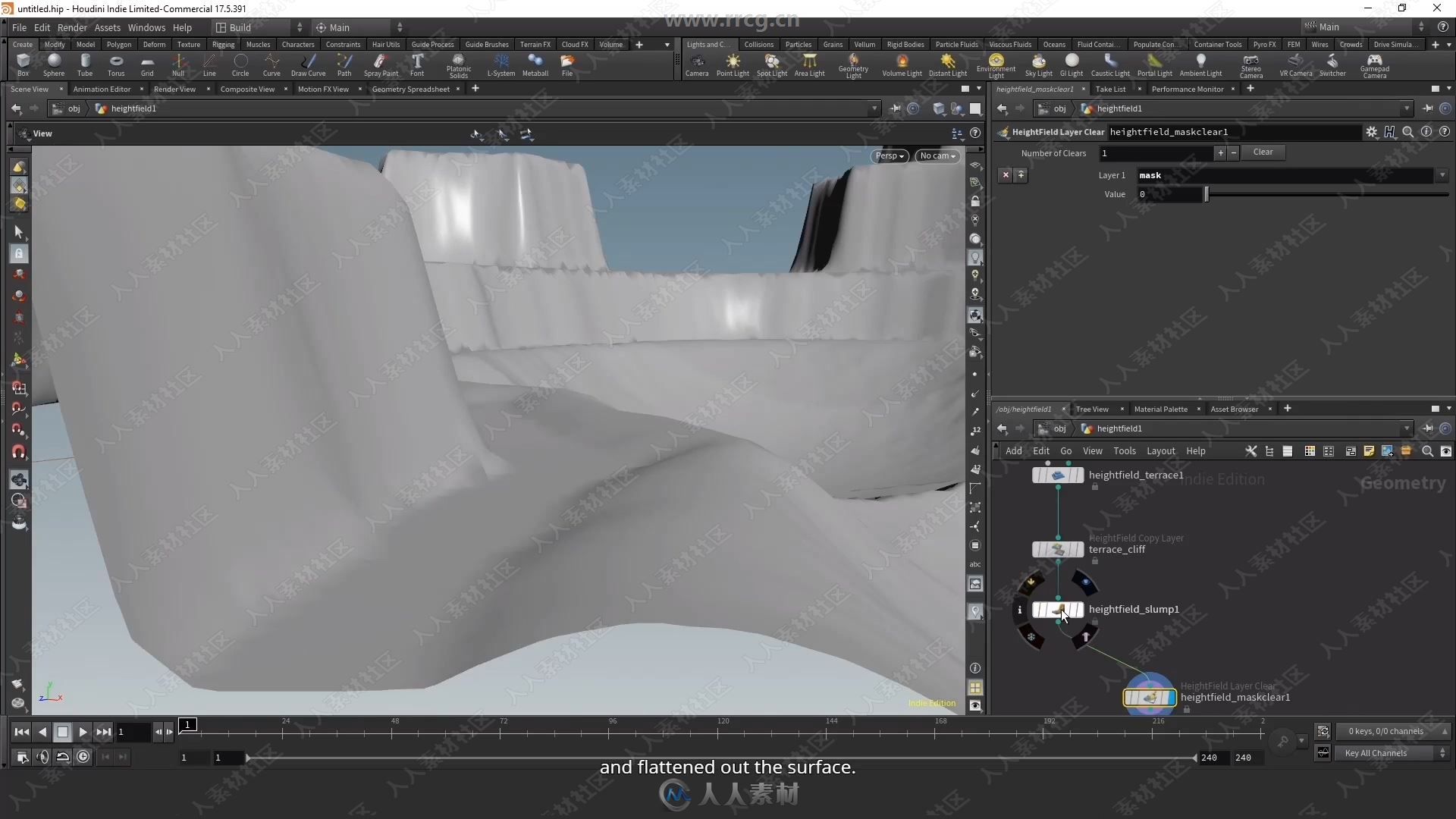Select the HeightField Slump node
This screenshot has height=819, width=1456.
coord(1057,608)
